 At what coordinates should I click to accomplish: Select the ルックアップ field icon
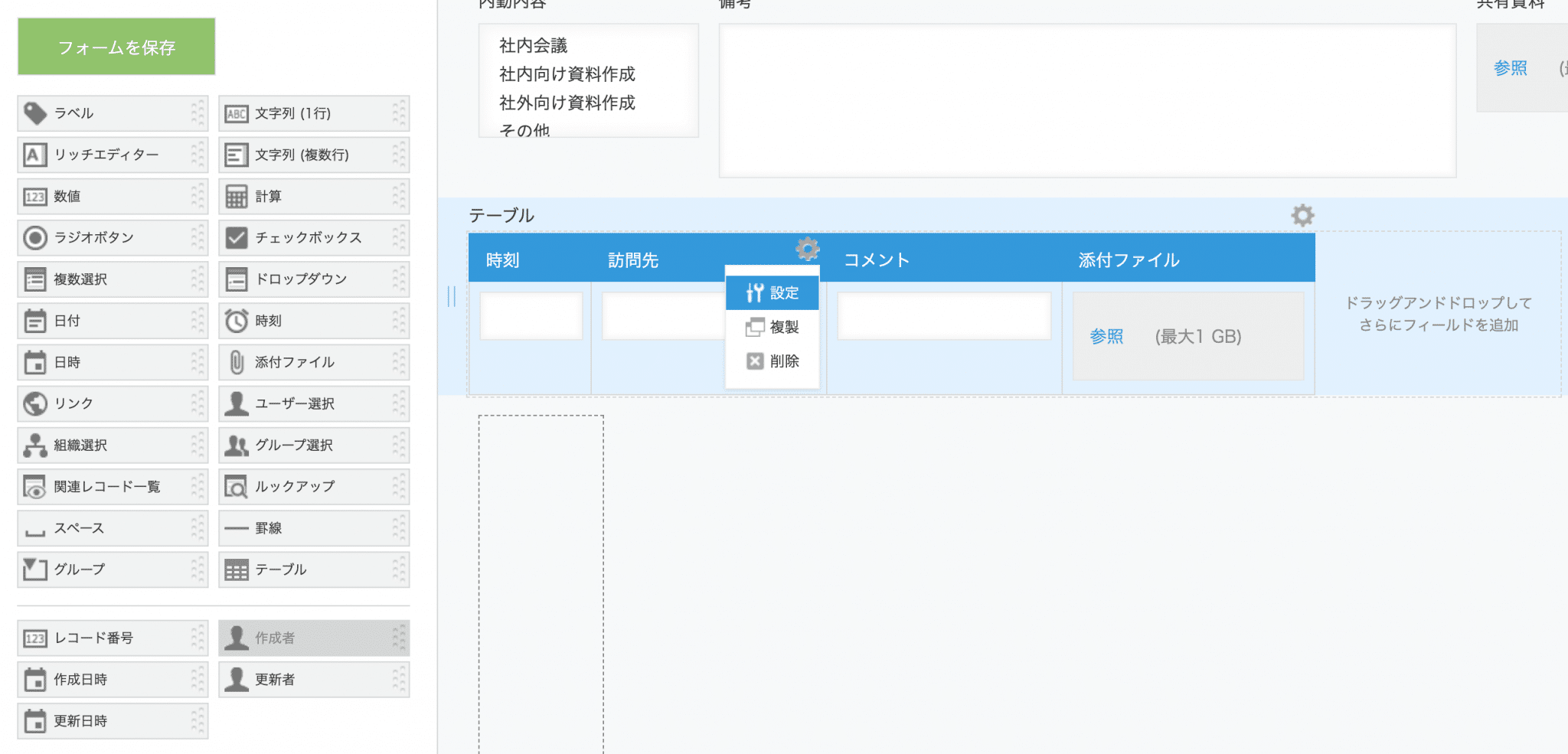[x=237, y=487]
